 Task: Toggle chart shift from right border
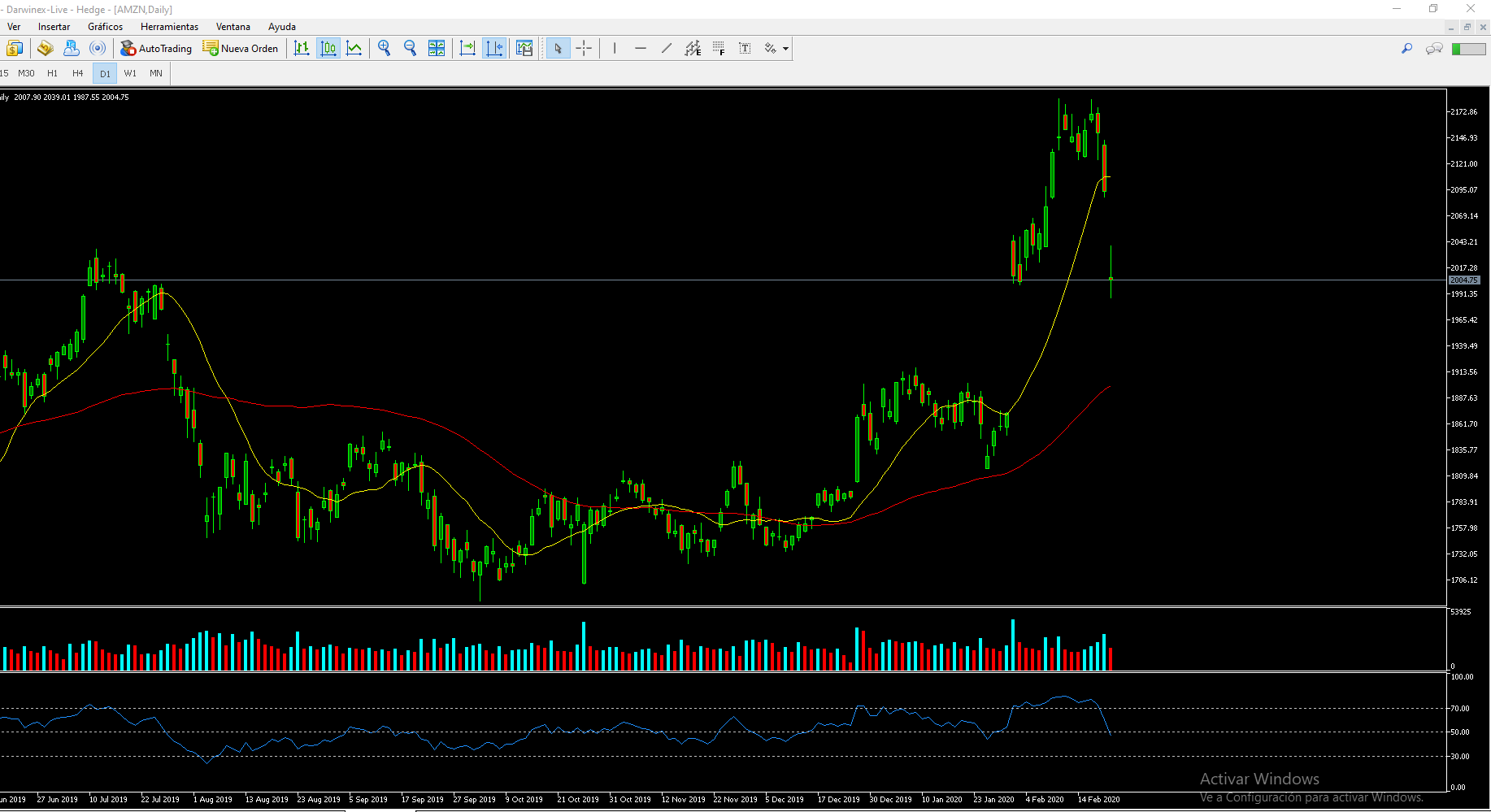point(494,49)
